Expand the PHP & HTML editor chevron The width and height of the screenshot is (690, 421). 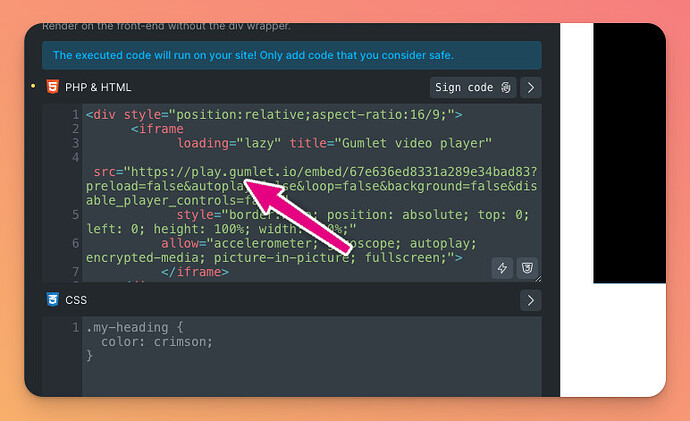point(531,88)
